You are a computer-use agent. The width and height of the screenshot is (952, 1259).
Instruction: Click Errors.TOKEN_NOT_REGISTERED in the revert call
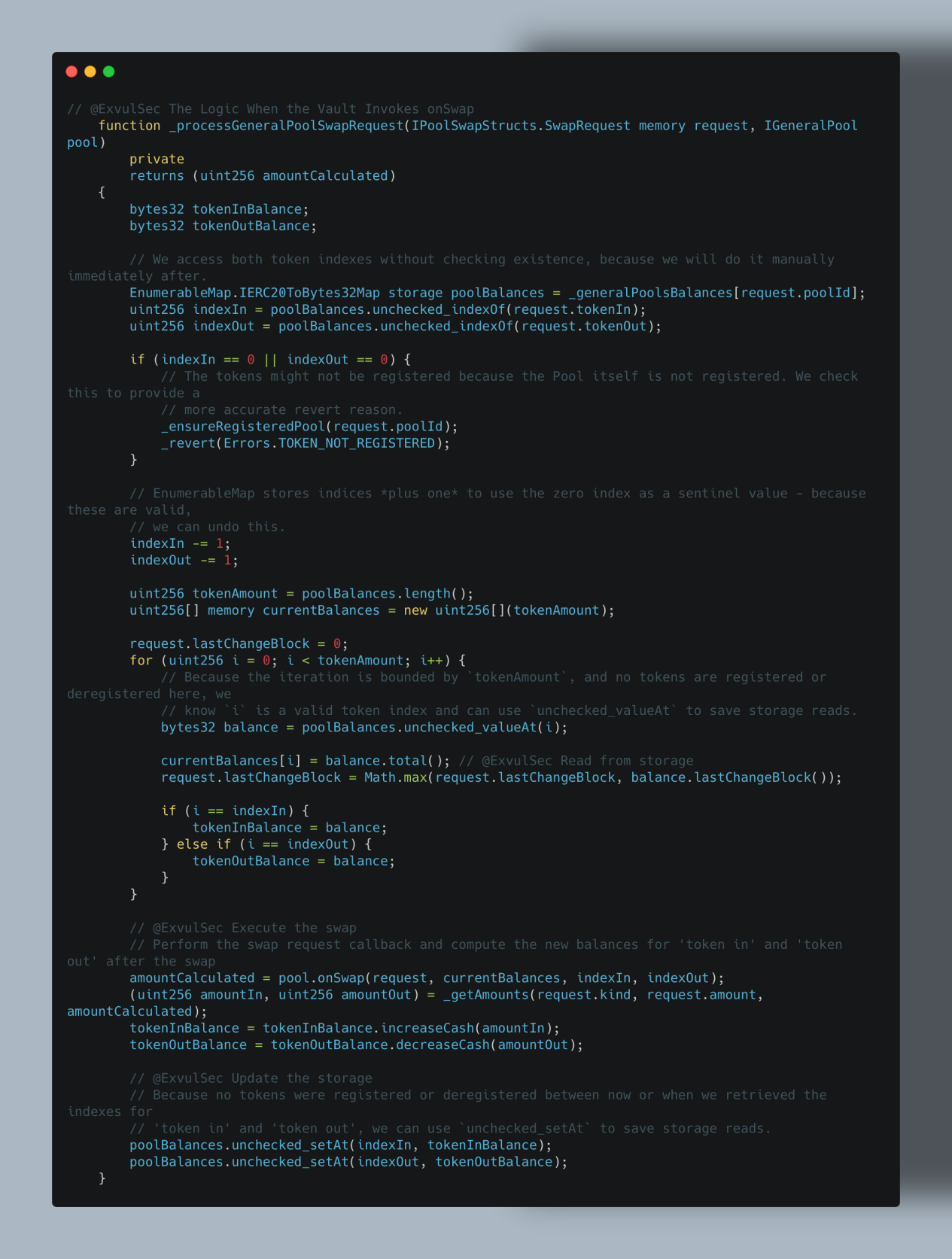pos(329,443)
